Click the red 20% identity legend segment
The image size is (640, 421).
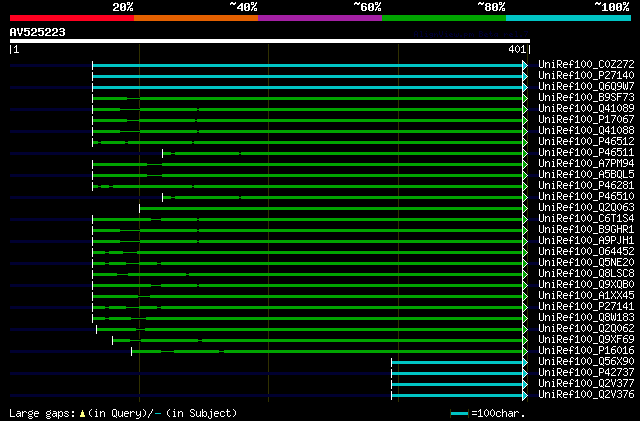(72, 18)
